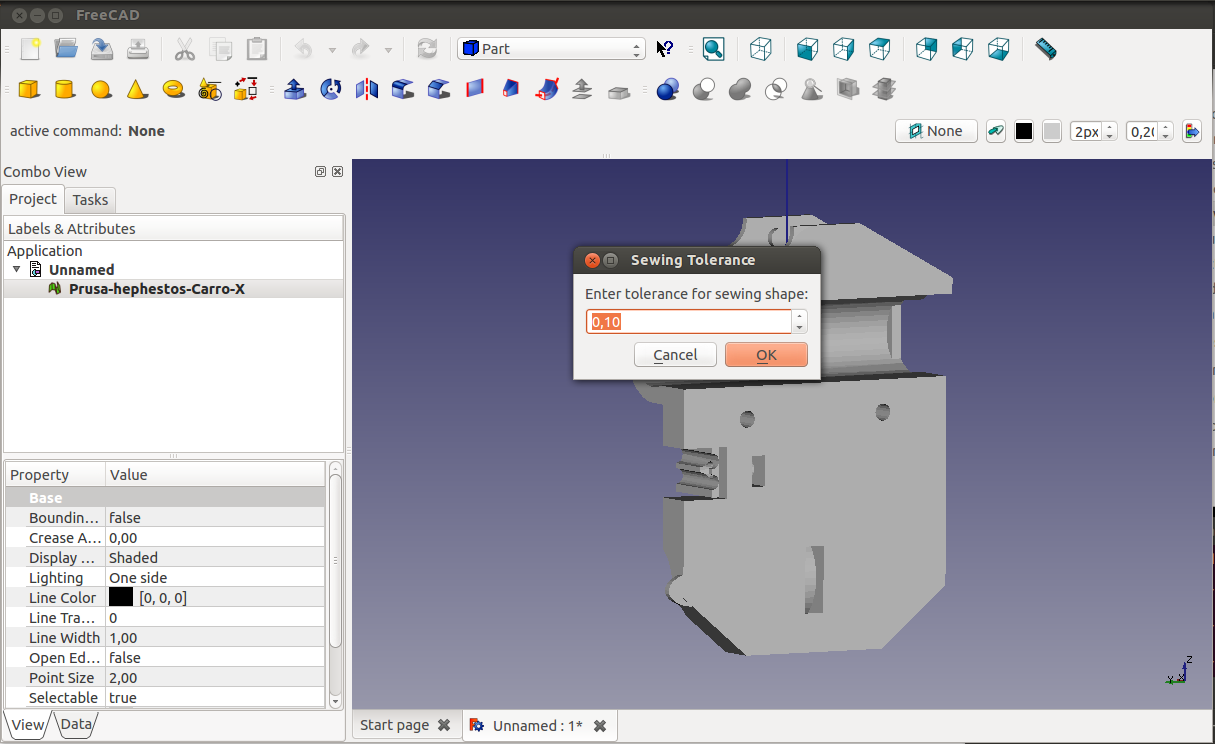
Task: Click the Fit All magnifier icon
Action: click(x=713, y=49)
